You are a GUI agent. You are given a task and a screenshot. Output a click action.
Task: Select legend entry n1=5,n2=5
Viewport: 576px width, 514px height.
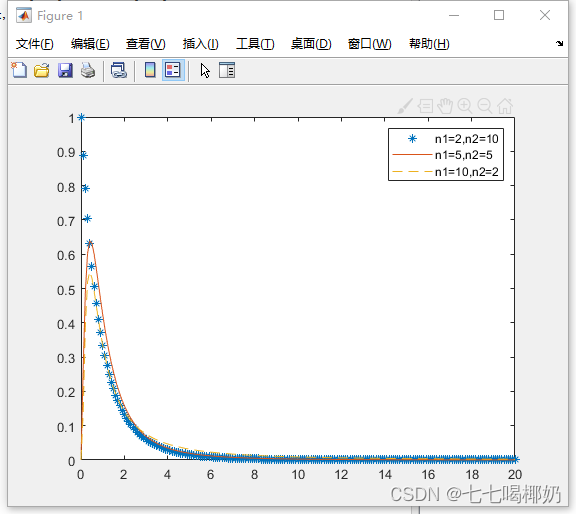coord(443,155)
